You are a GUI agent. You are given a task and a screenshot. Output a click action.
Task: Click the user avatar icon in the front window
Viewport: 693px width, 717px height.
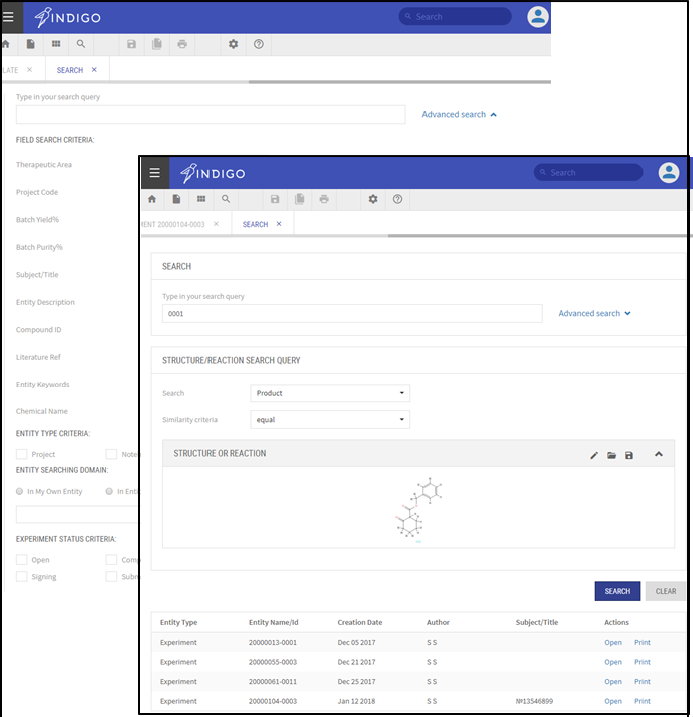point(669,173)
